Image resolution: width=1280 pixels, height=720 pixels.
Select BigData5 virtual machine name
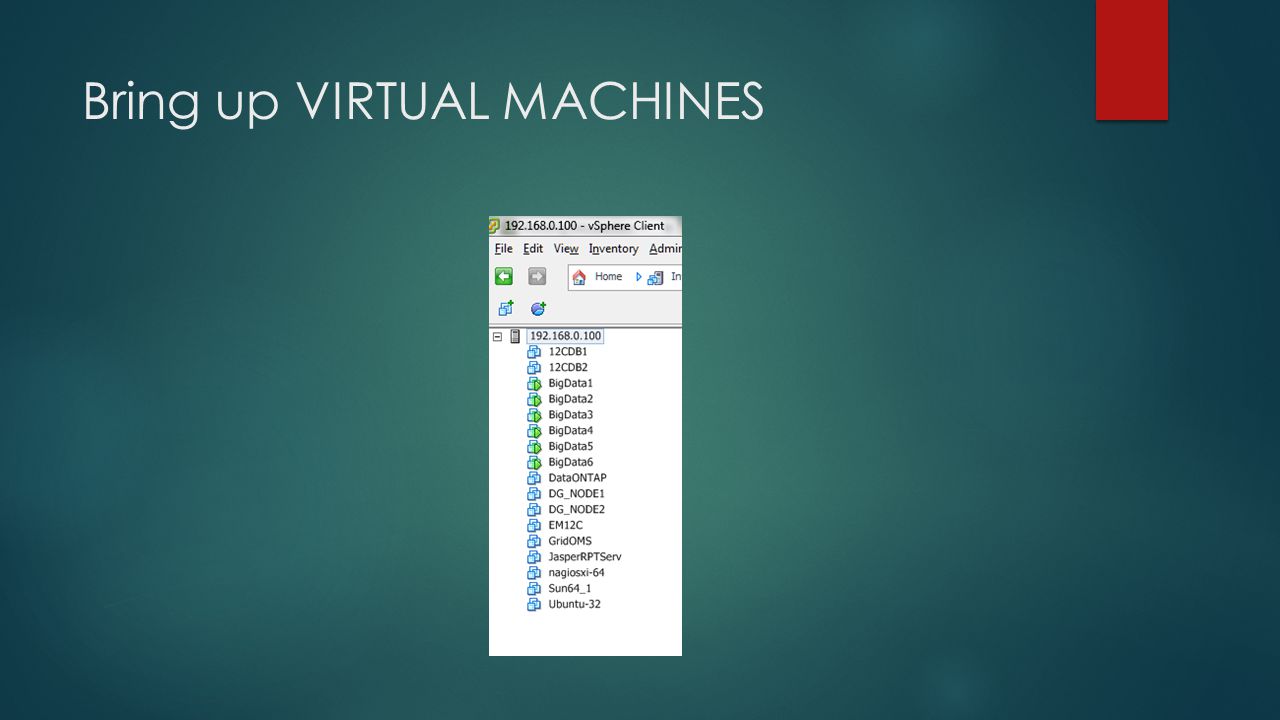571,447
